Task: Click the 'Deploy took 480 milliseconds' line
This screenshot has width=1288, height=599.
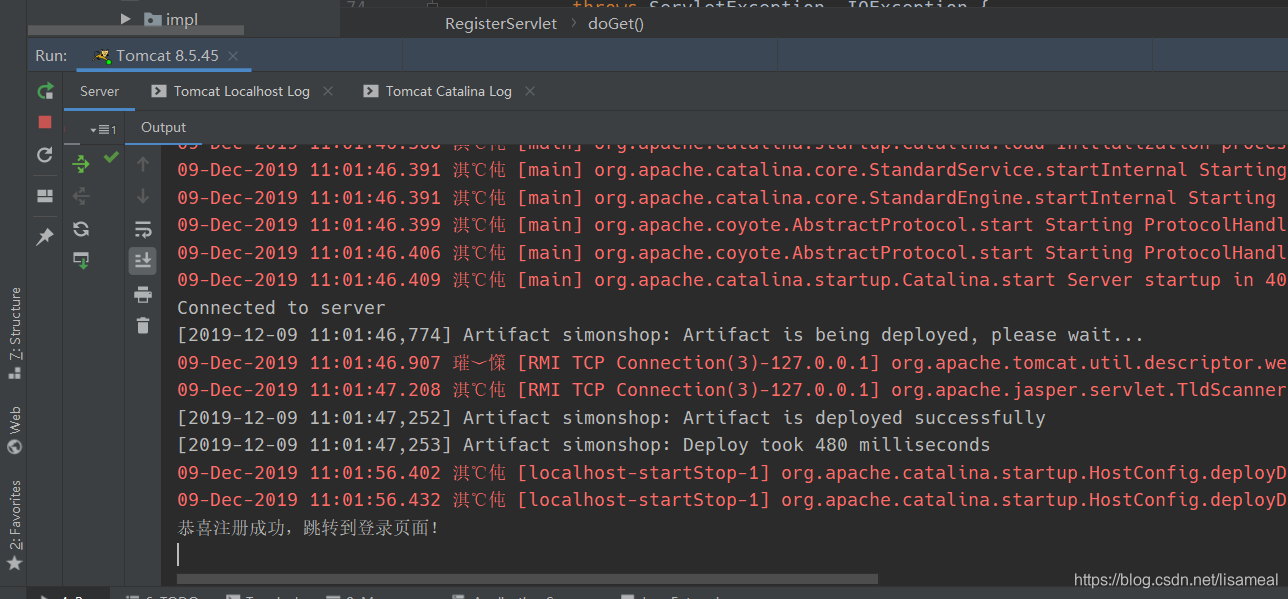Action: 584,445
